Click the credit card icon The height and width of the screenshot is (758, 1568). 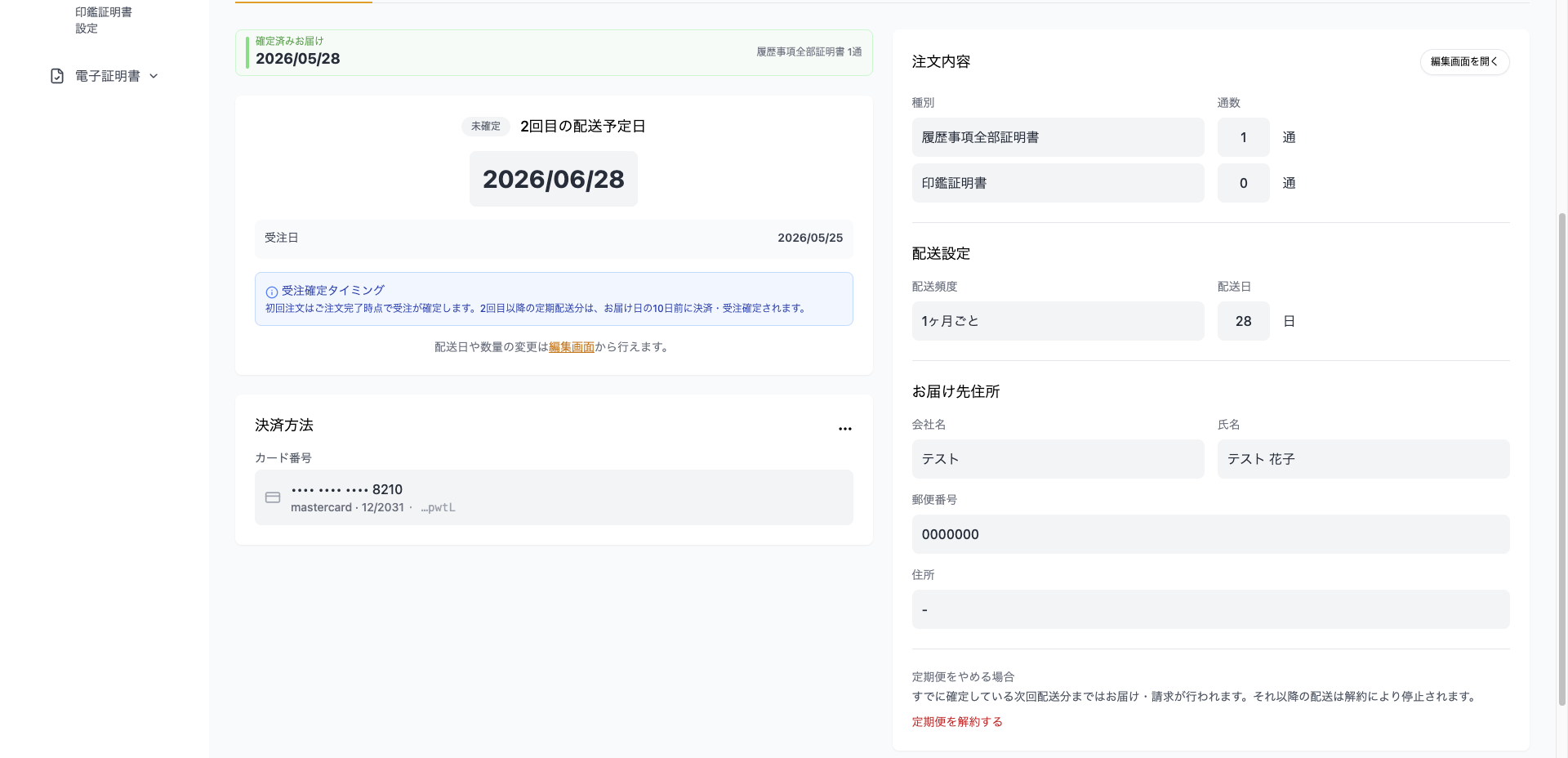(273, 497)
